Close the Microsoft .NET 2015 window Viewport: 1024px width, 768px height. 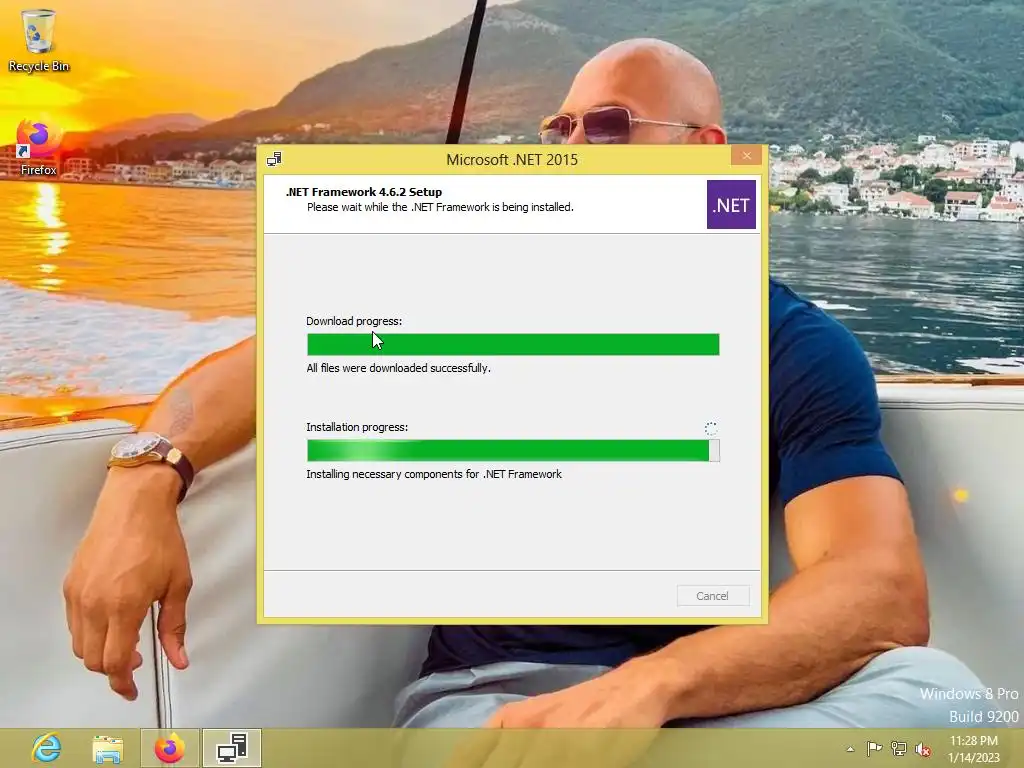746,155
